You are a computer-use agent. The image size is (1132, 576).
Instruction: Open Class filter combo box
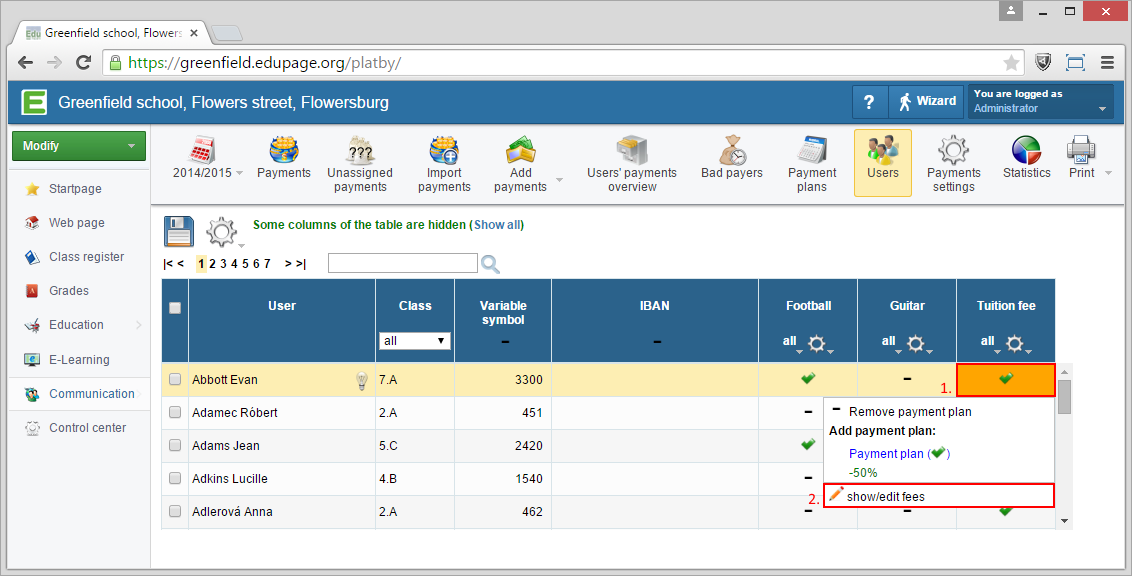click(415, 341)
